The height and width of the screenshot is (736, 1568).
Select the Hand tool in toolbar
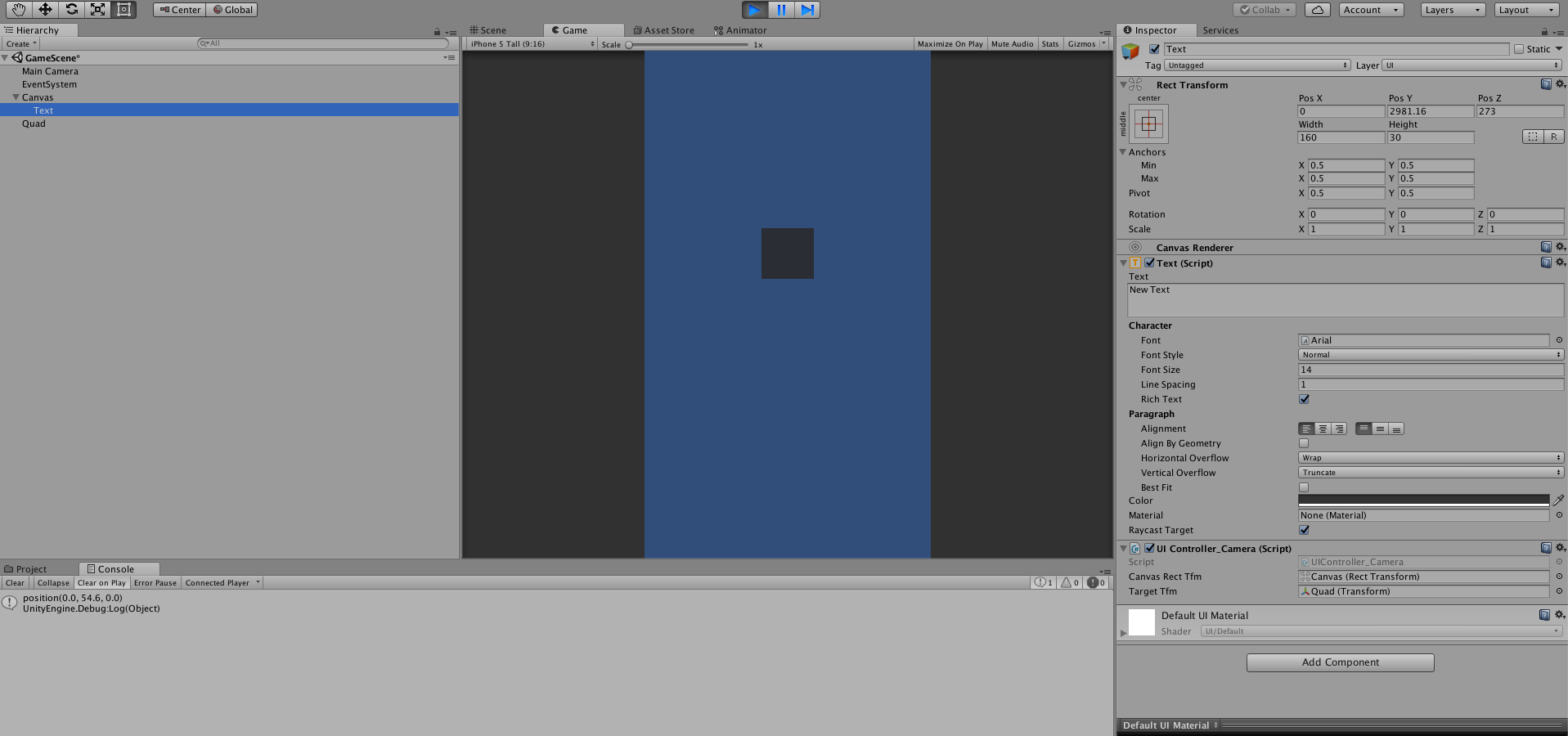18,10
